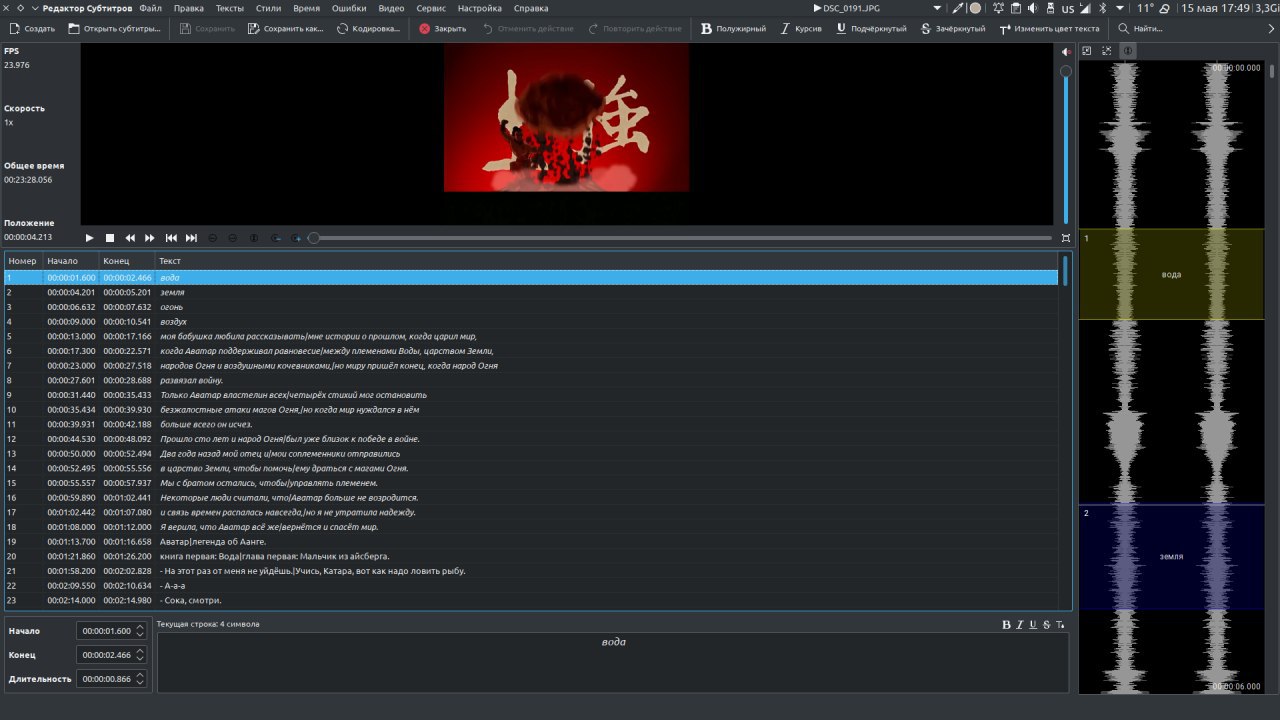Click underline icon above the text editor
1280x720 pixels.
(1033, 625)
